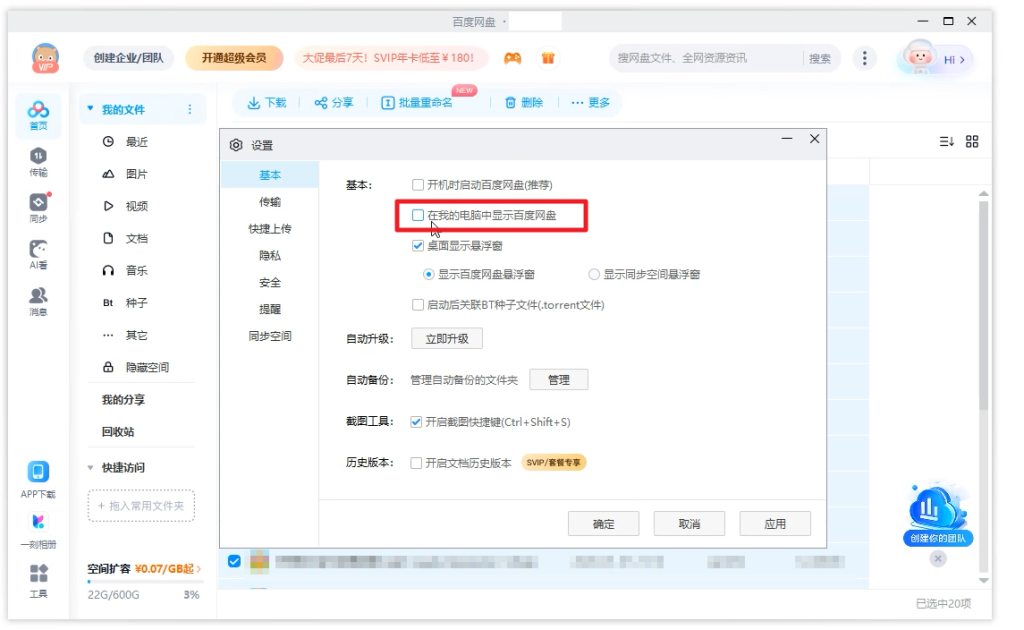This screenshot has height=630, width=1024.
Task: Click the search box 搜网盘文件
Action: 705,59
